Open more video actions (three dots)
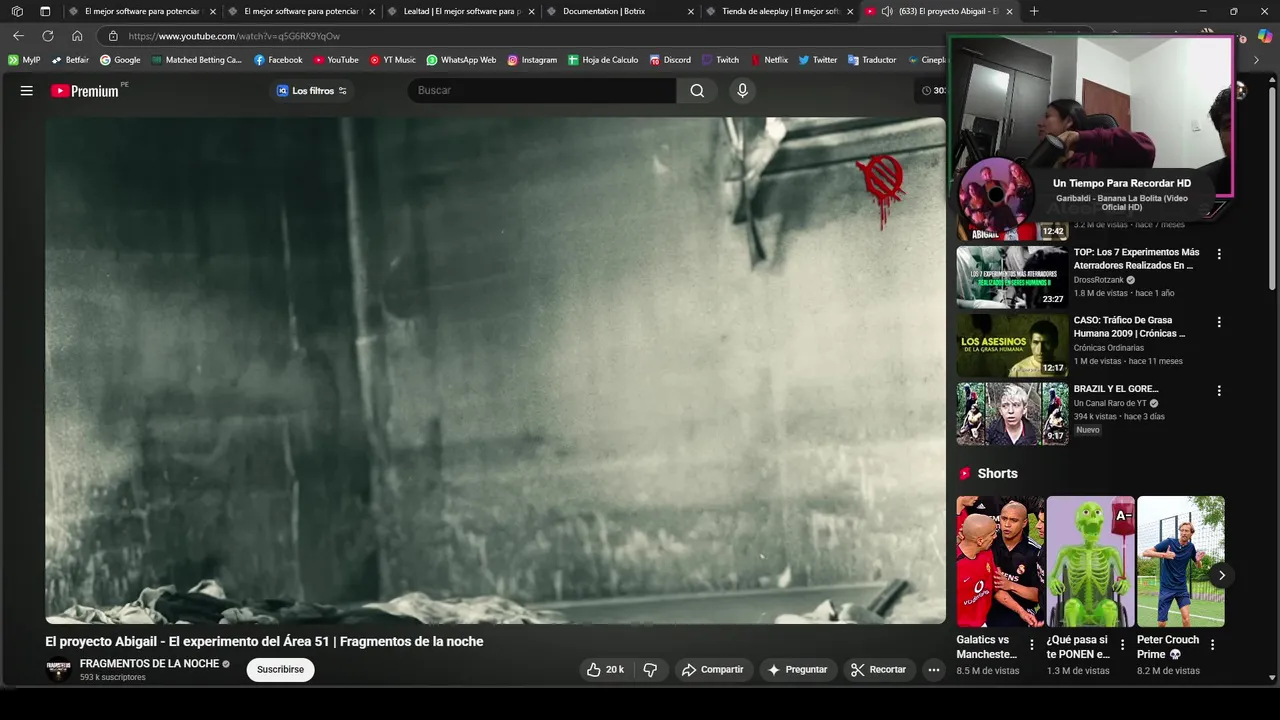Image resolution: width=1280 pixels, height=720 pixels. pos(934,670)
